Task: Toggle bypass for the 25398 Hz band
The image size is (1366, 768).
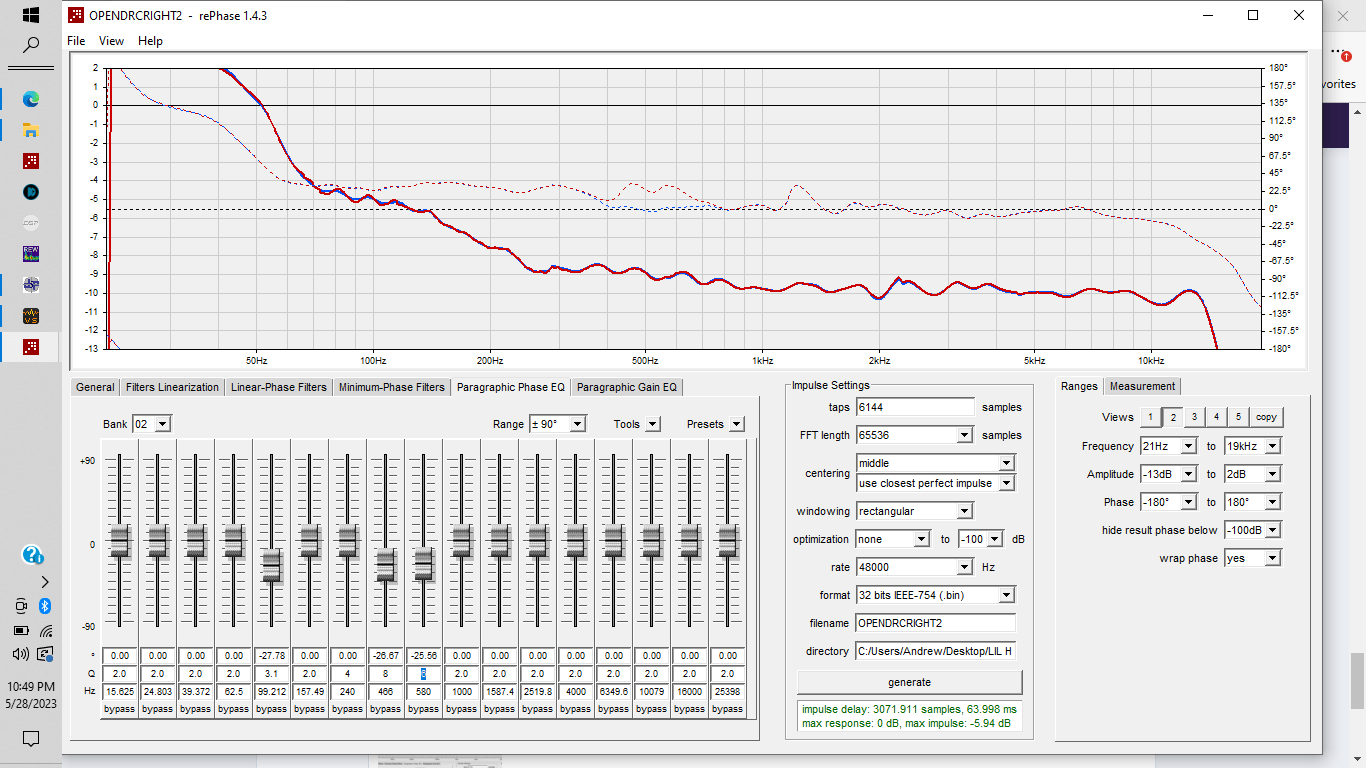Action: (x=727, y=709)
